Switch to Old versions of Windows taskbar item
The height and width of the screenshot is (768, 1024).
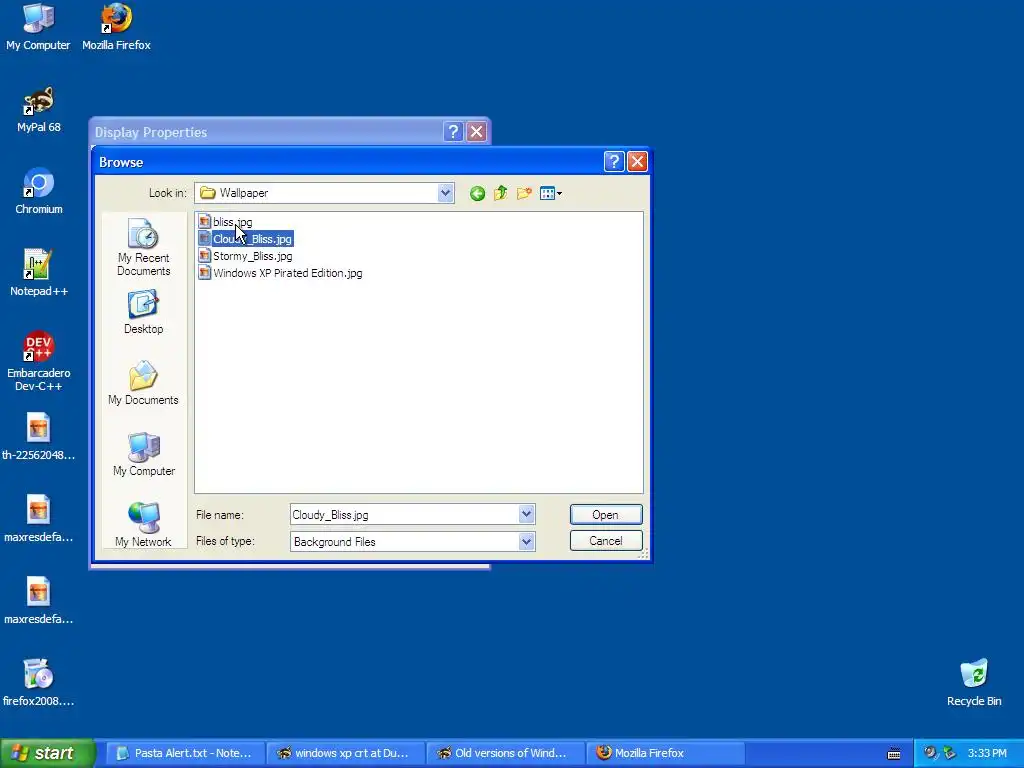click(x=505, y=753)
